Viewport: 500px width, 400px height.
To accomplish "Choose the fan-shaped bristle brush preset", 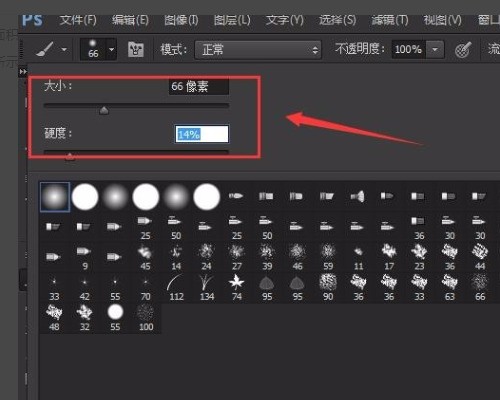I will tap(357, 196).
